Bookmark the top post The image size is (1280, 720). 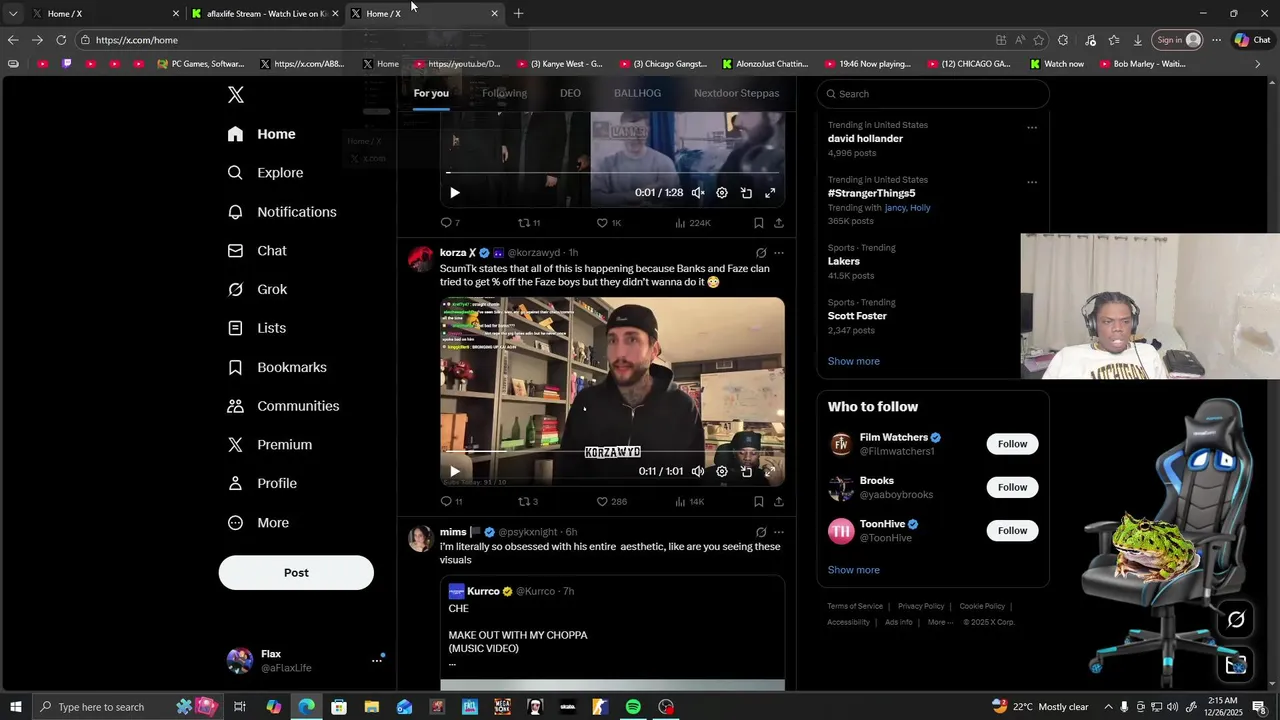coord(759,223)
